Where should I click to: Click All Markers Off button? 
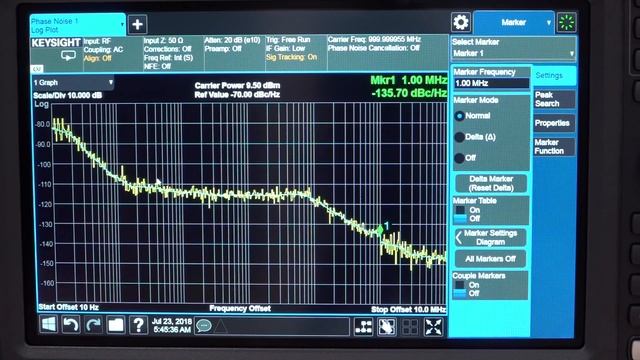(x=490, y=259)
